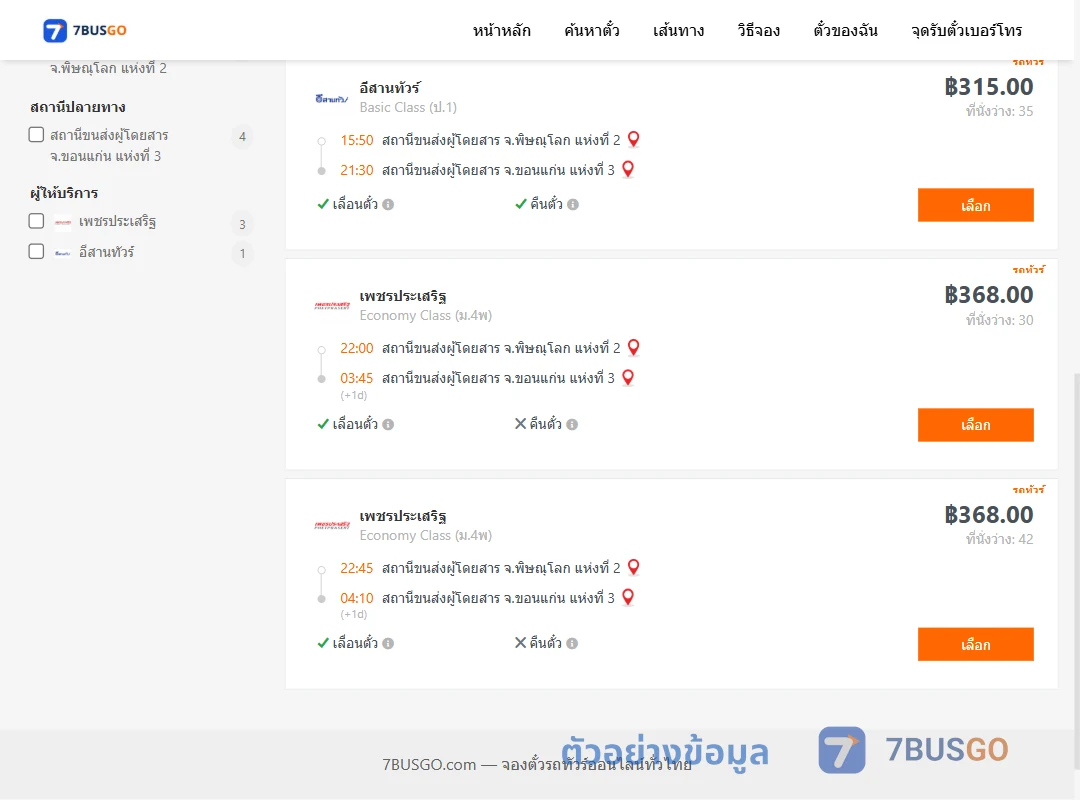Show map pin for 22:45 departure station
Screen dimensions: 1080x800
pyautogui.click(x=634, y=567)
